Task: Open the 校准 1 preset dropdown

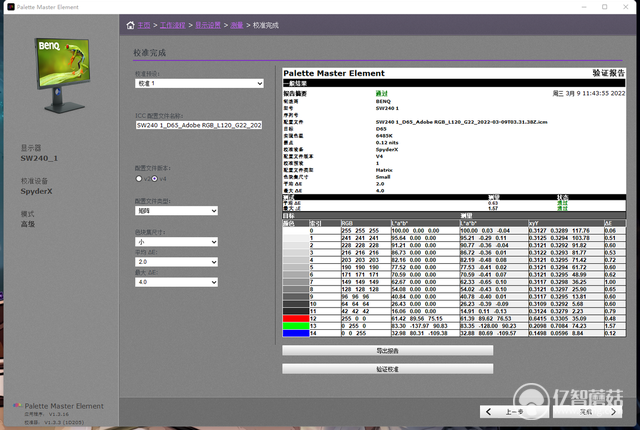Action: [x=199, y=83]
